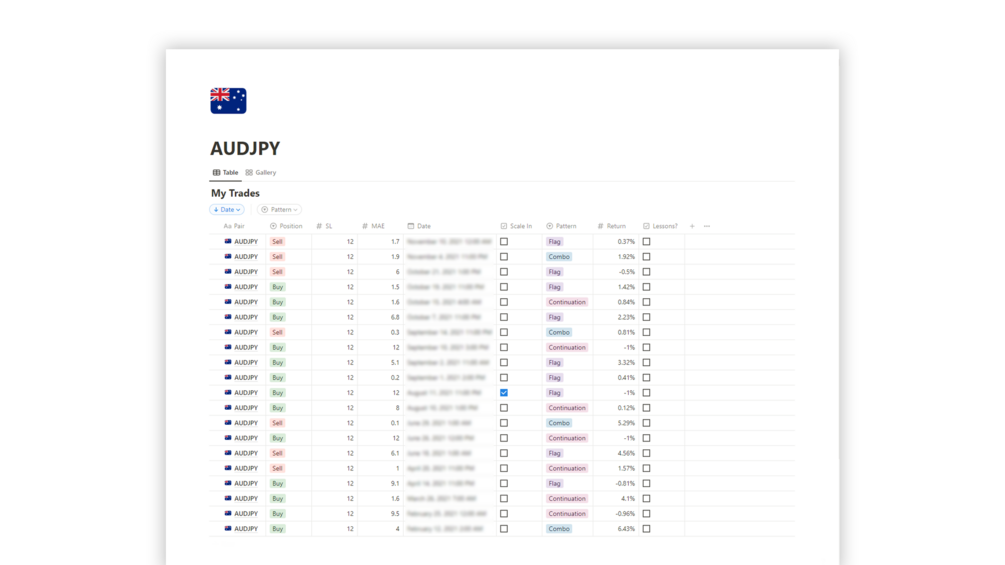Check Scale In for the 6.43% return row
The width and height of the screenshot is (1005, 565).
tap(504, 528)
